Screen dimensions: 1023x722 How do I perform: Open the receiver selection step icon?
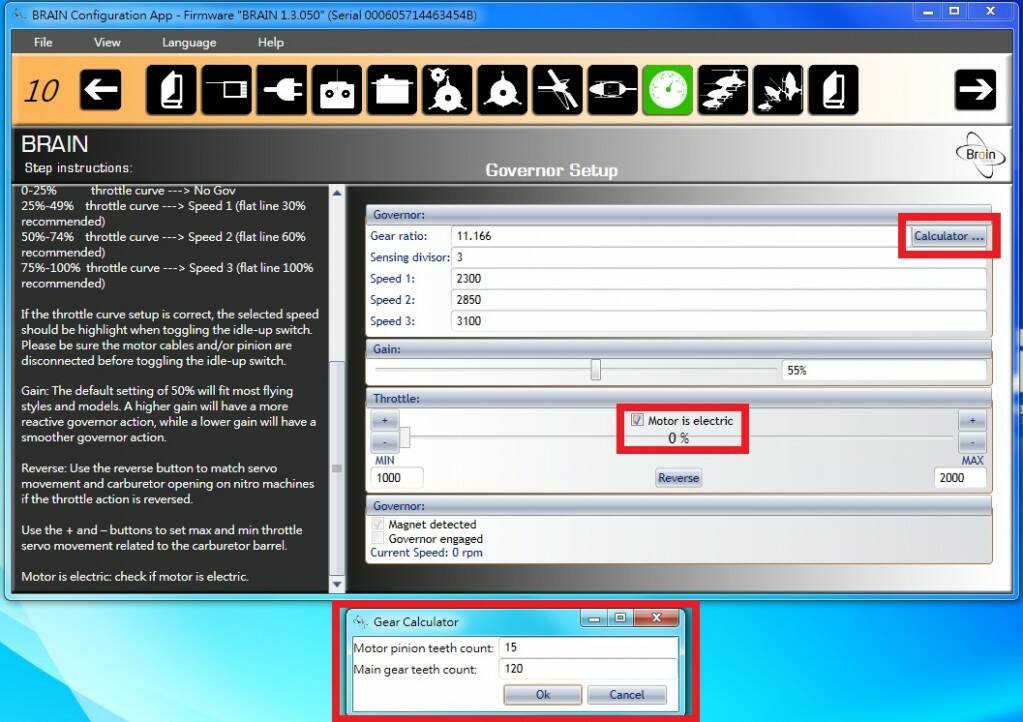tap(226, 90)
